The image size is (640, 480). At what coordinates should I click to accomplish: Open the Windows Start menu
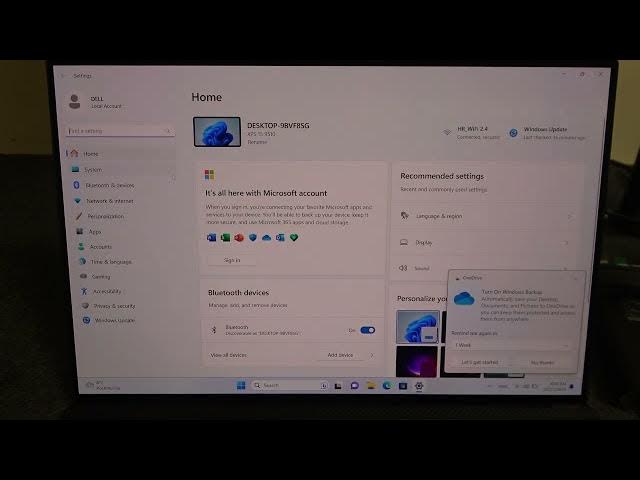(x=241, y=385)
